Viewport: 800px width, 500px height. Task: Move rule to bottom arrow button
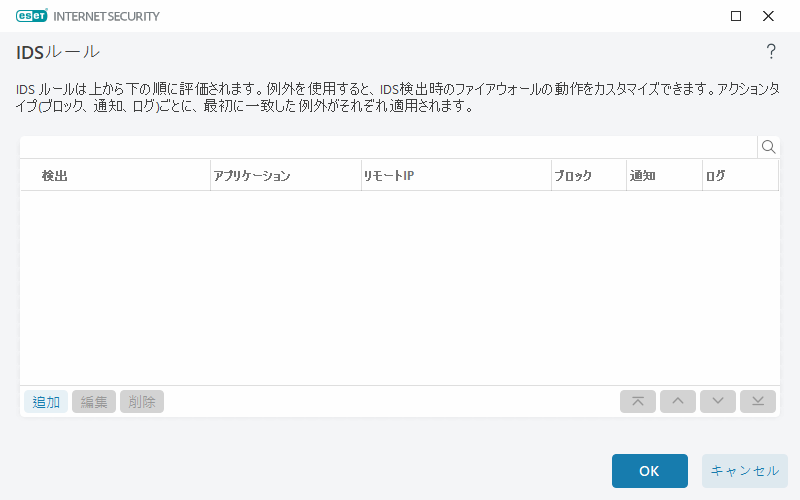coord(758,402)
